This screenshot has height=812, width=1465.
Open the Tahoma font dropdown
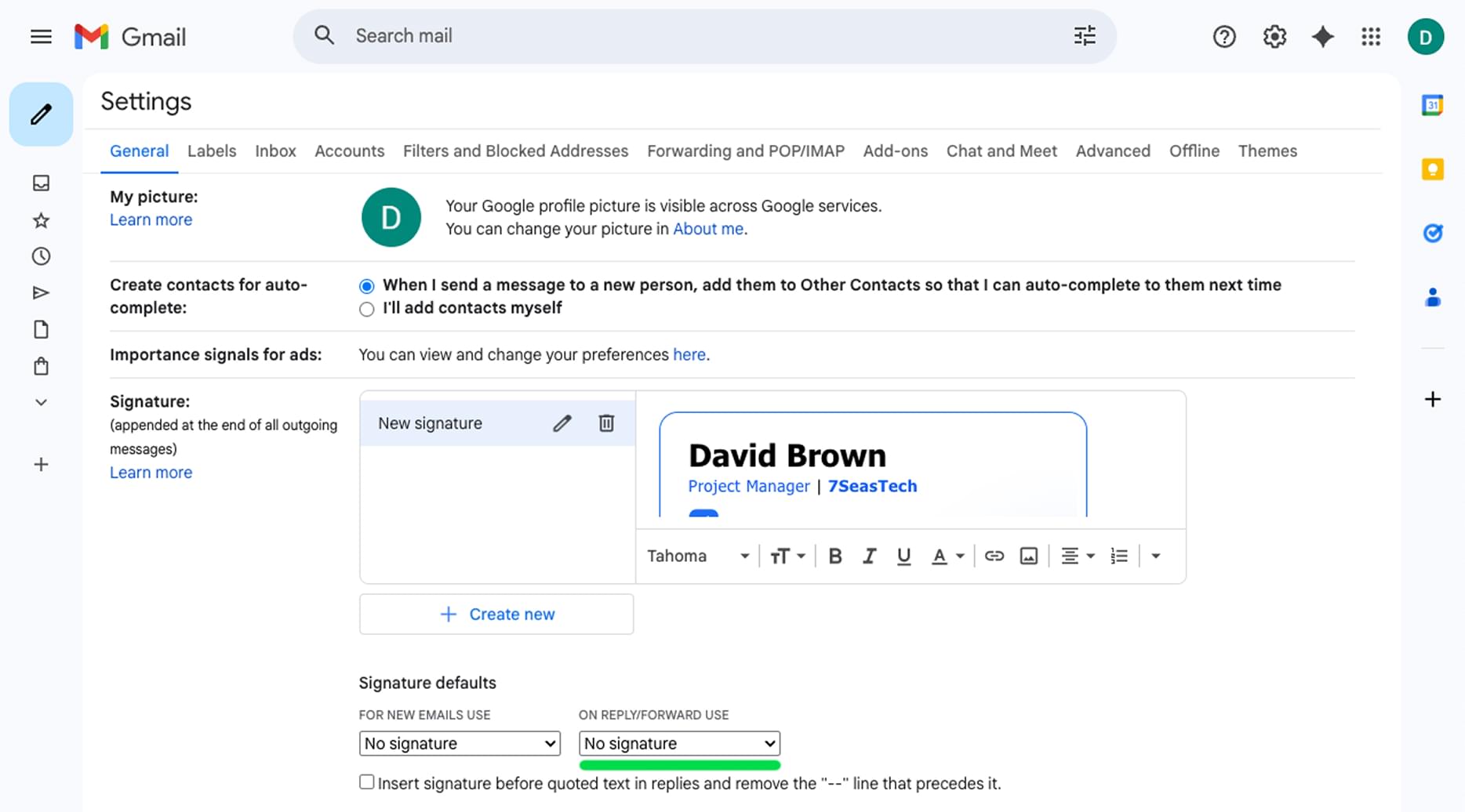[698, 556]
